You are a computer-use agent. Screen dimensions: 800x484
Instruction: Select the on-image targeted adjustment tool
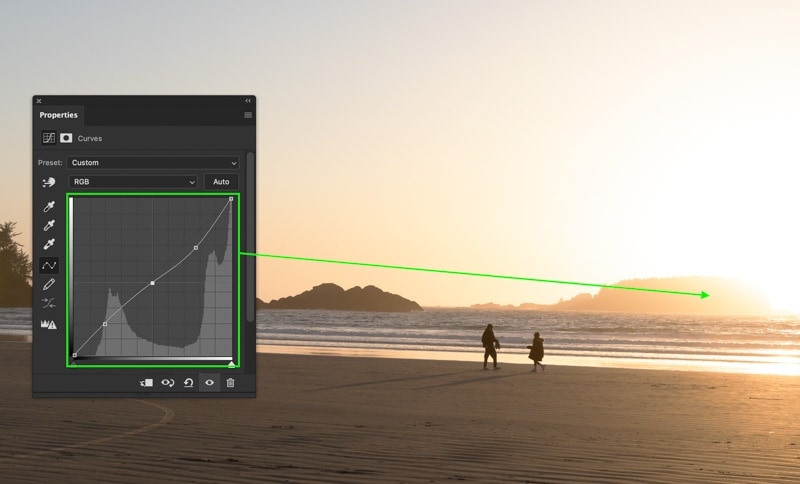pyautogui.click(x=48, y=183)
